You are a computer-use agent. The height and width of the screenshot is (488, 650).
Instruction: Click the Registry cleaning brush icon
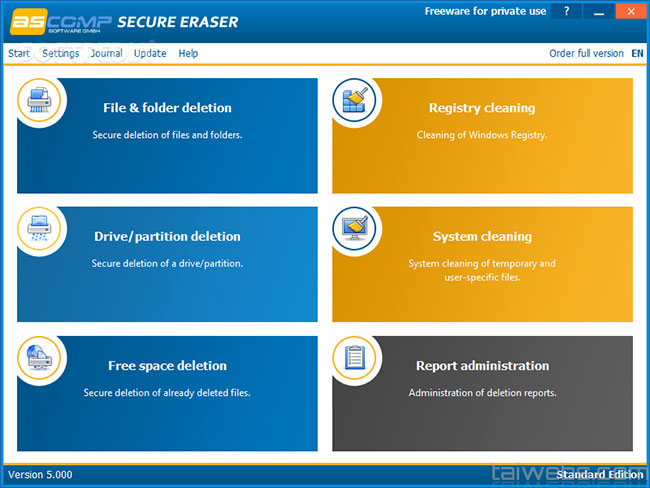tap(355, 100)
